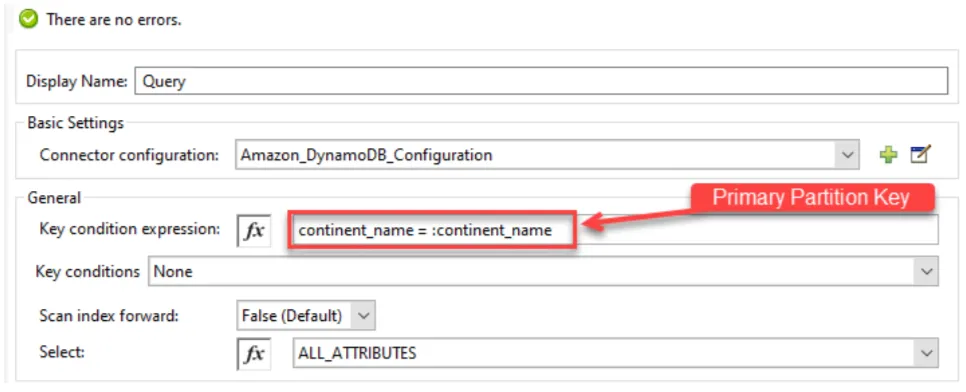Screen dimensions: 966x392
Task: Expand the Key conditions dropdown
Action: pos(926,272)
